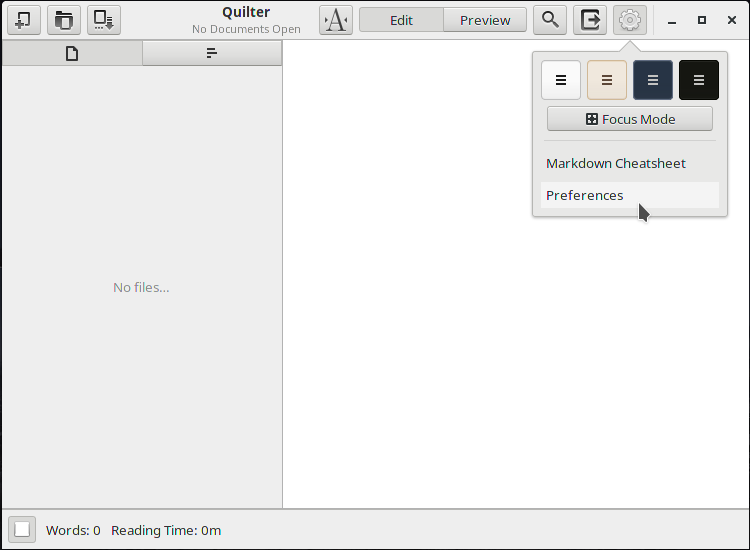Open the Markdown Cheatsheet

coord(629,163)
